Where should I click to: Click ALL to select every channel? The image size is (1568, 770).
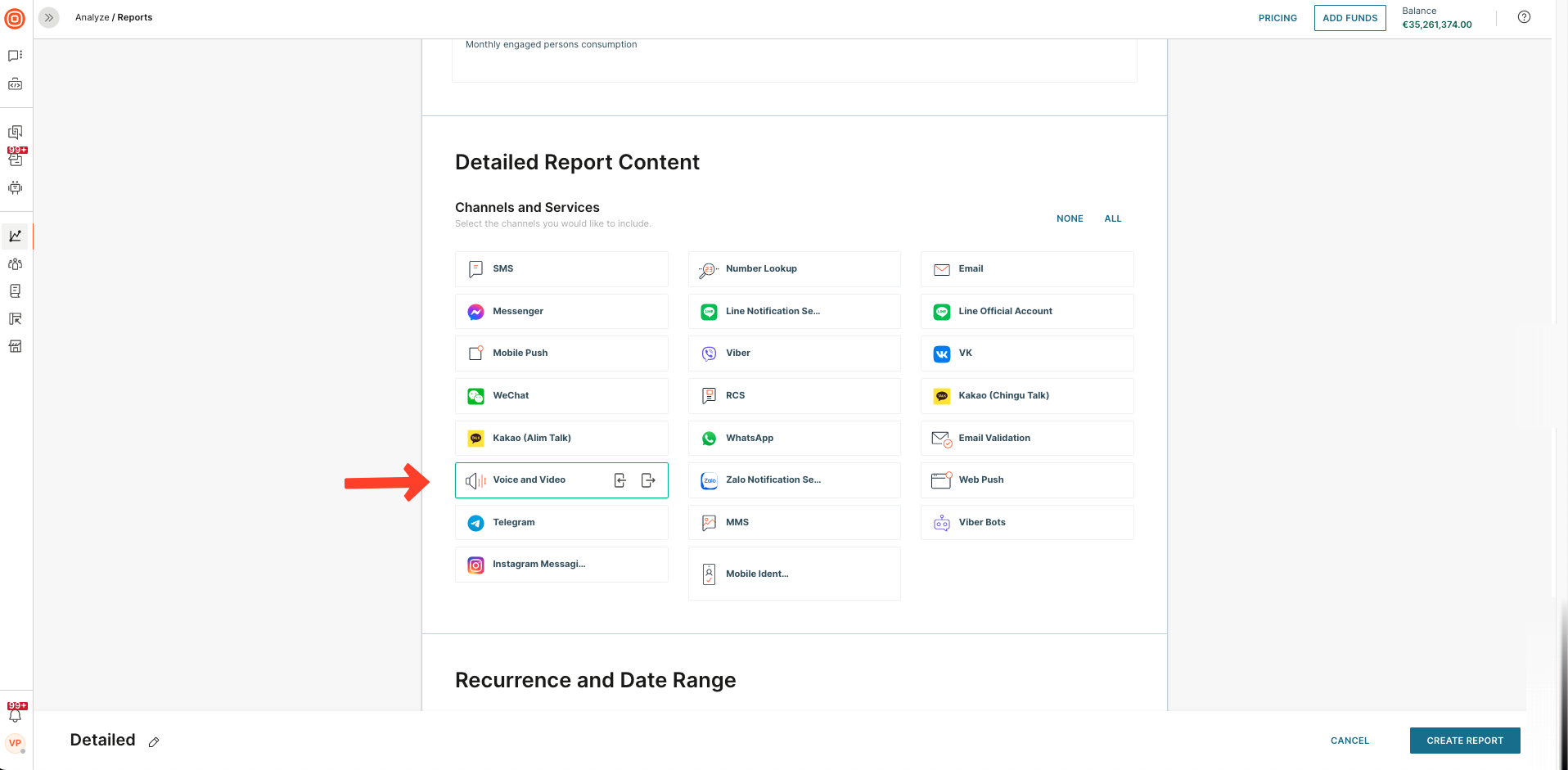click(1112, 218)
